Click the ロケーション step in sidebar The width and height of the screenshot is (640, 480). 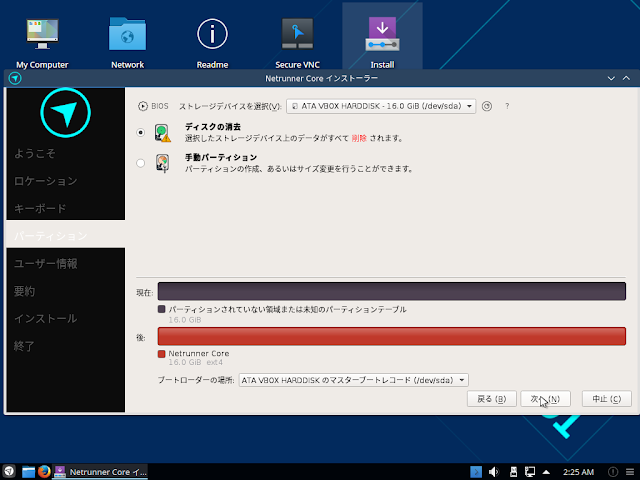46,181
